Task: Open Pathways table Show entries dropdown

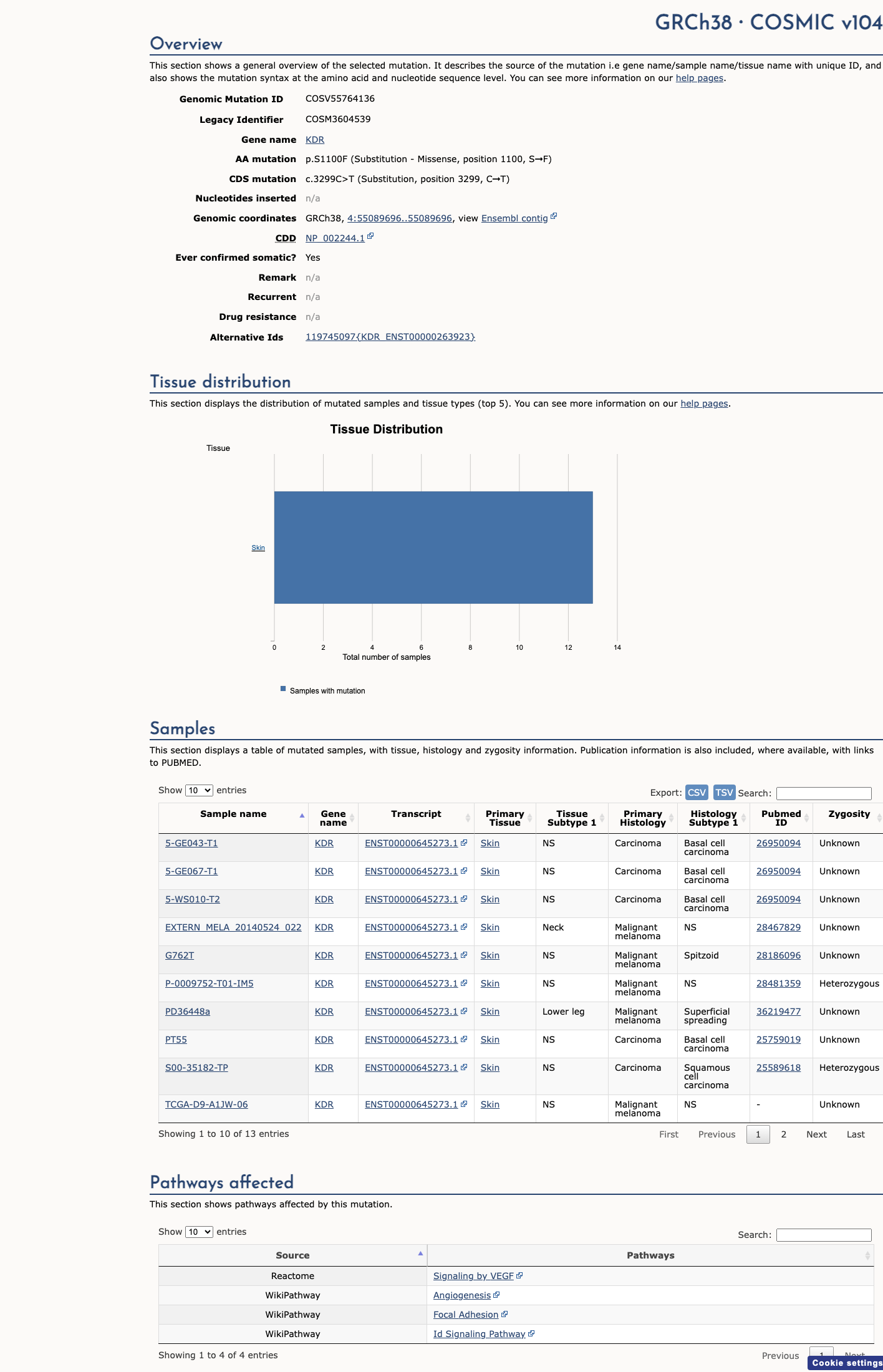Action: (x=199, y=1232)
